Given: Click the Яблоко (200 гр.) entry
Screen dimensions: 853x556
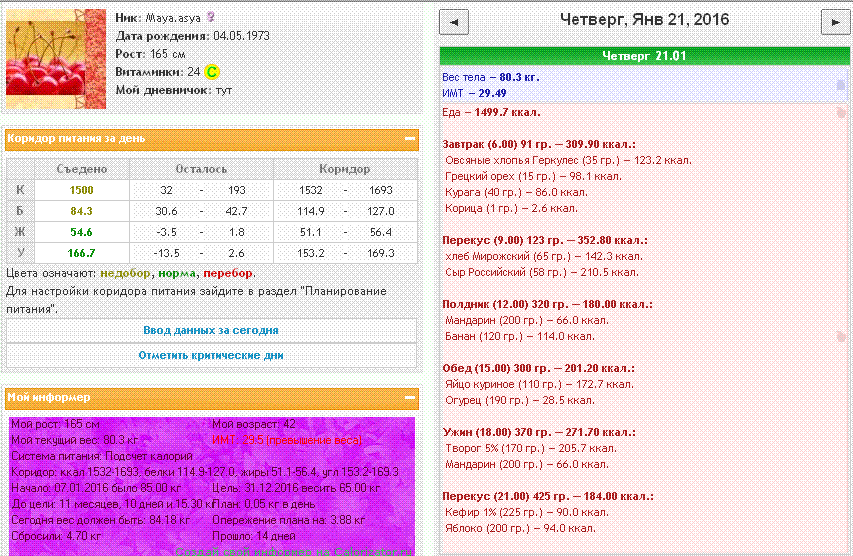Looking at the screenshot, I should pos(520,528).
